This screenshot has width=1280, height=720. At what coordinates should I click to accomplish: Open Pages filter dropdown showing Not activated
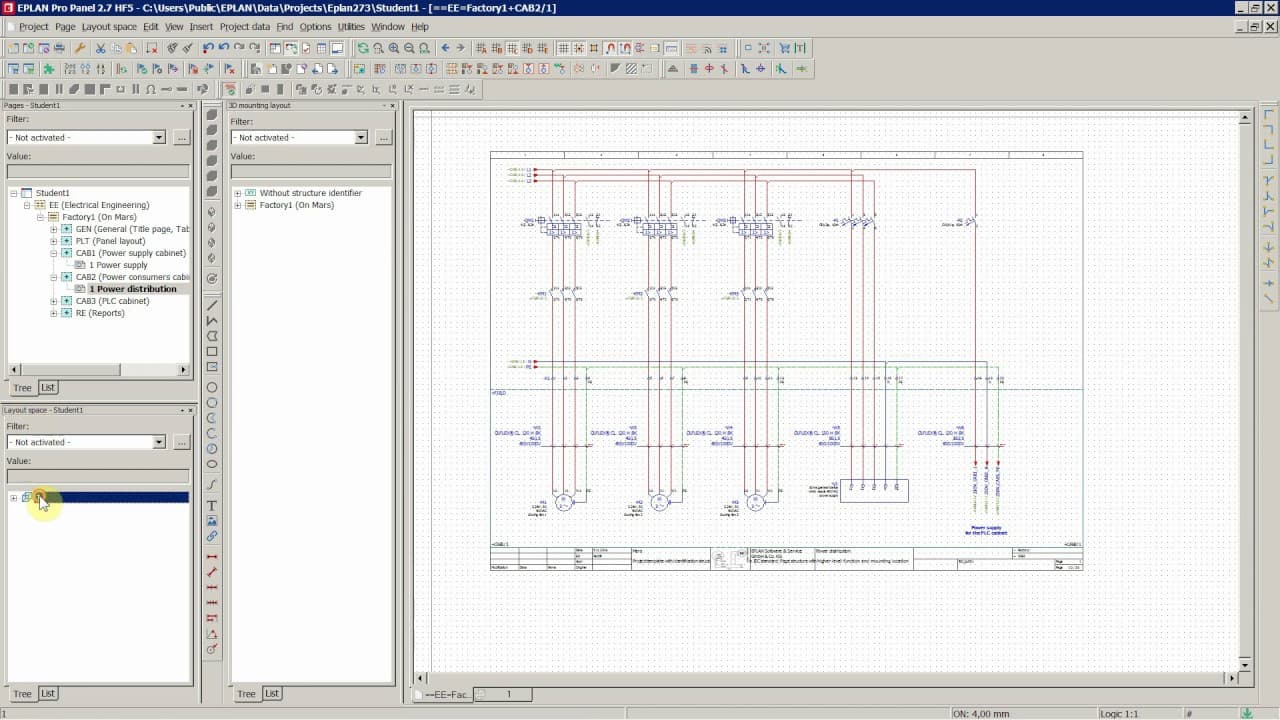[86, 137]
